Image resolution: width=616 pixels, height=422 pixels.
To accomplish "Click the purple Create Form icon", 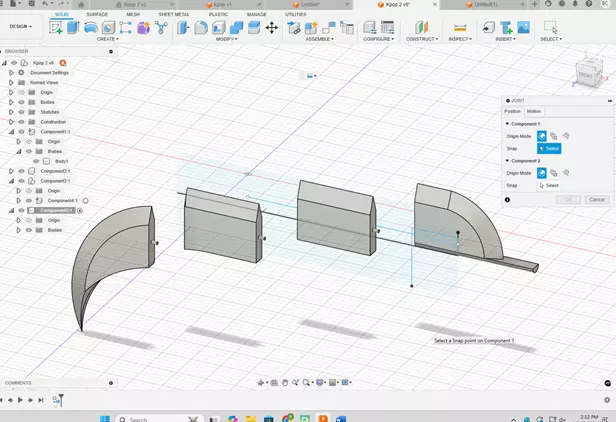I will [143, 28].
